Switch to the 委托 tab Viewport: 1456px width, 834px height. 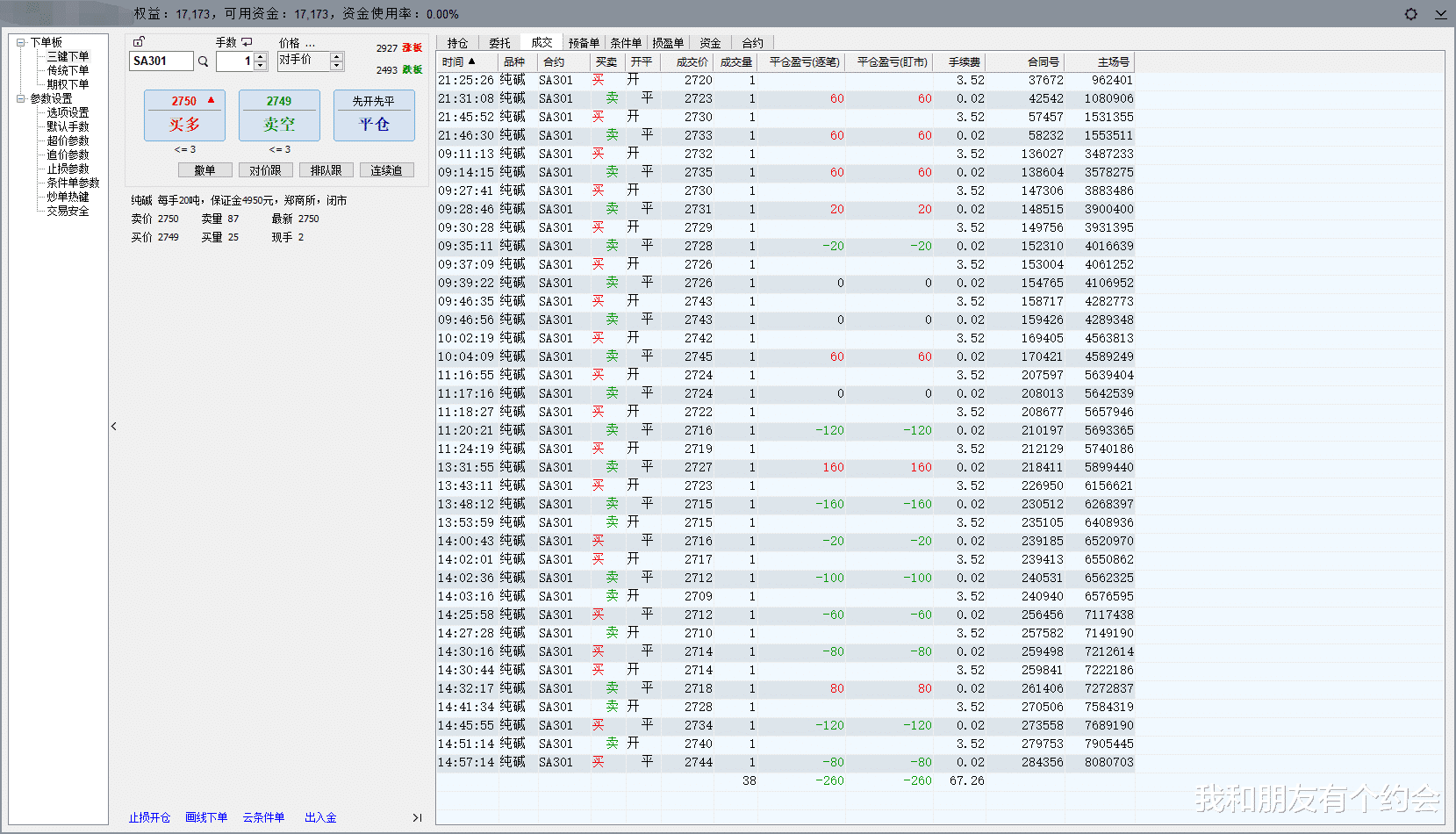499,43
